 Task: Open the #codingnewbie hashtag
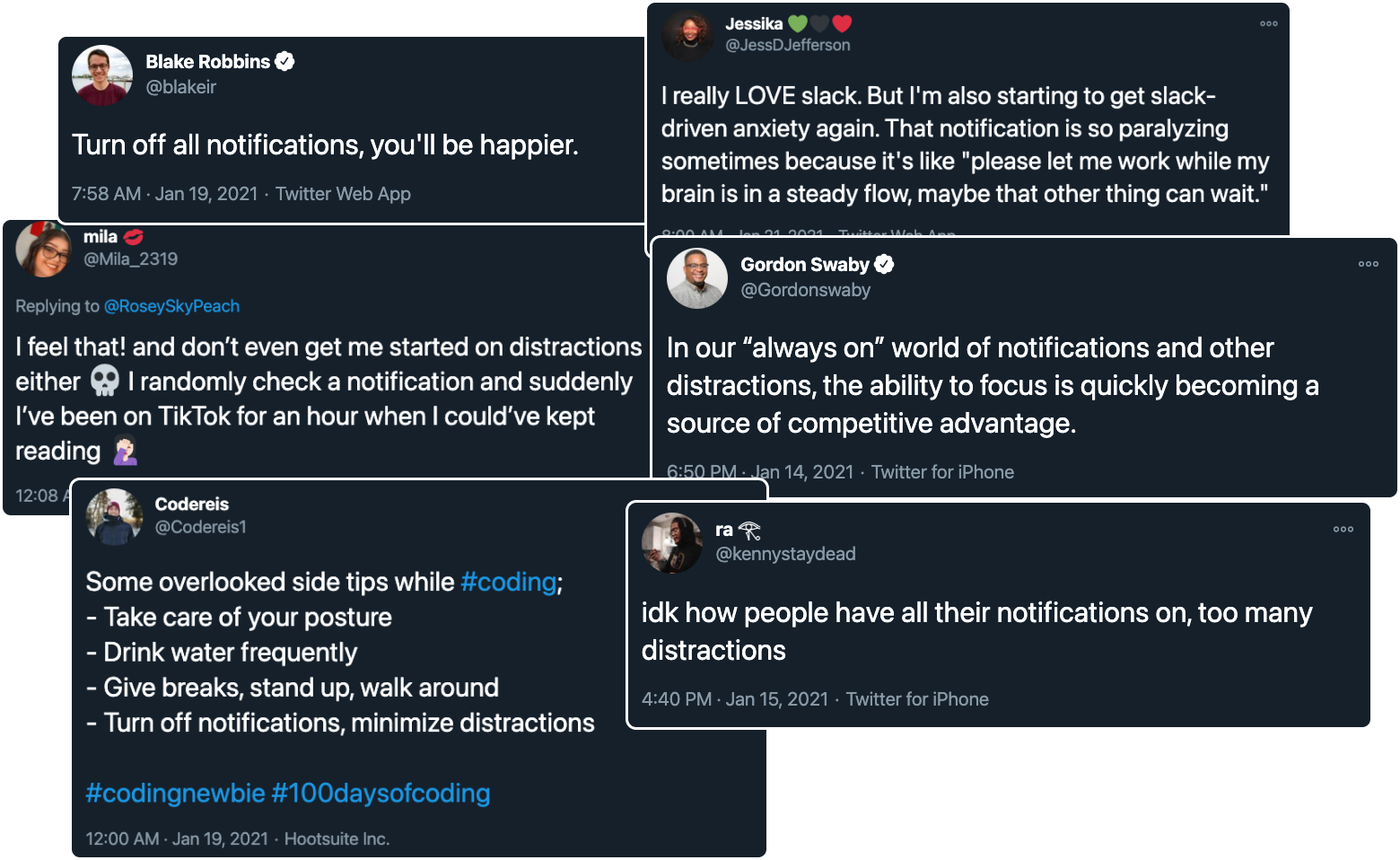(175, 794)
